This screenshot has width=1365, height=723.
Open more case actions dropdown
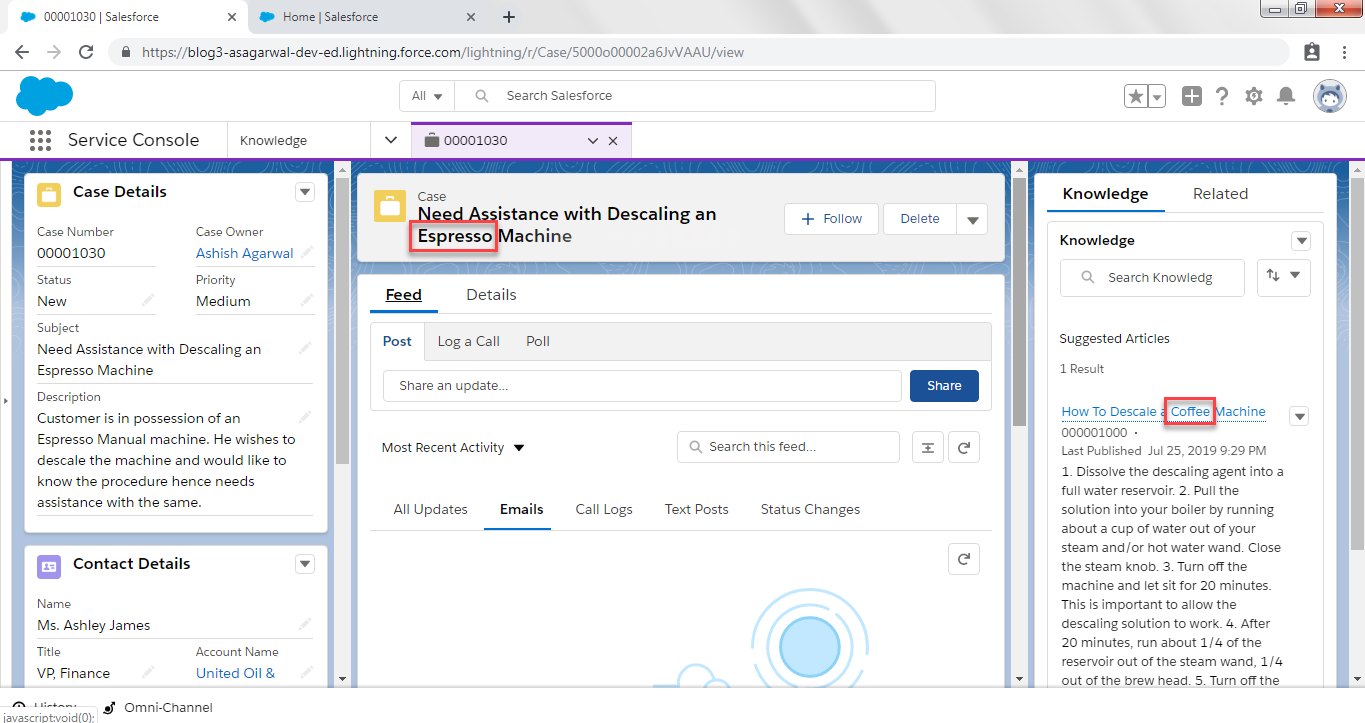(972, 220)
